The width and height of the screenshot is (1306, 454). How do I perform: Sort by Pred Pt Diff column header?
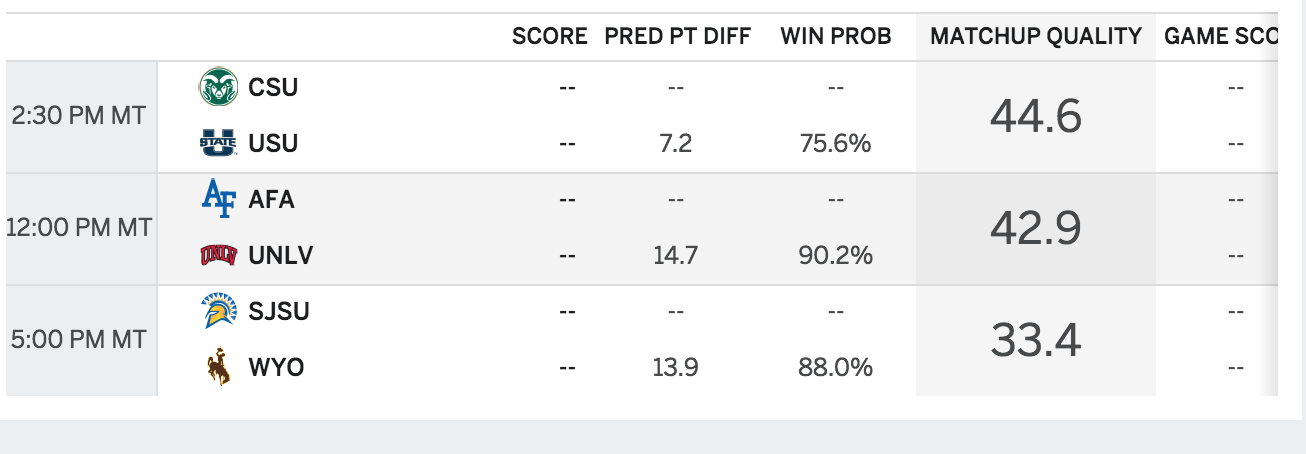677,37
